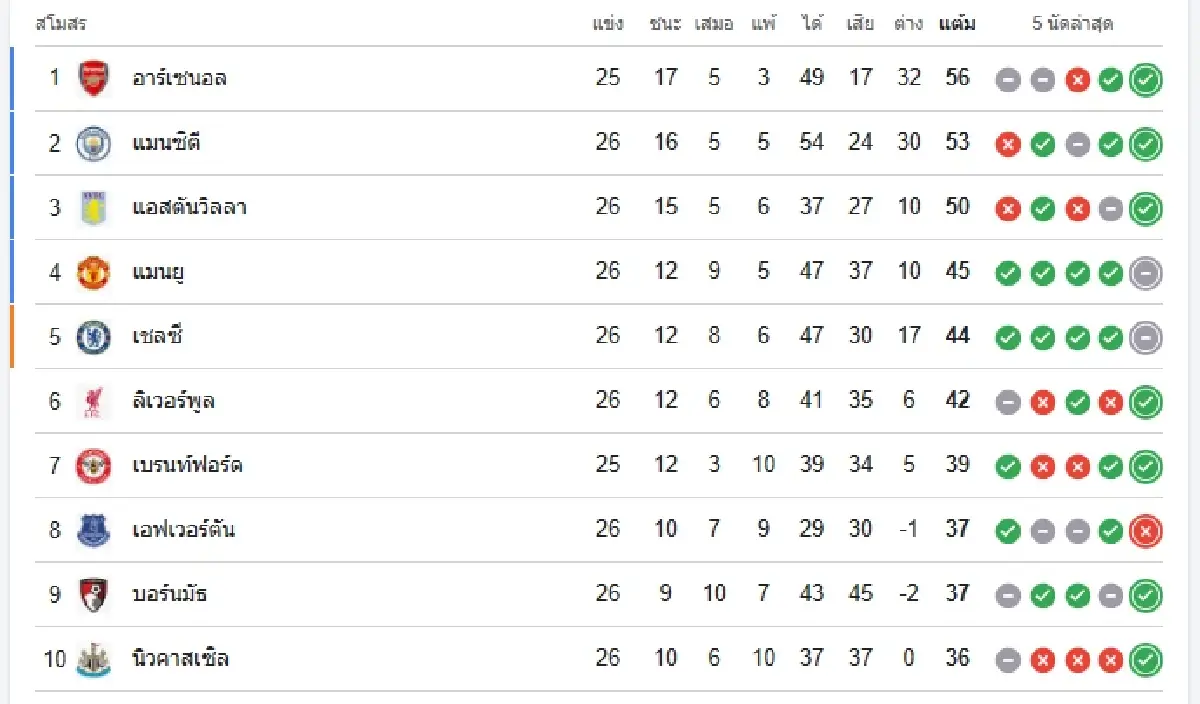Open Arsenal's latest match win indicator

point(1145,80)
